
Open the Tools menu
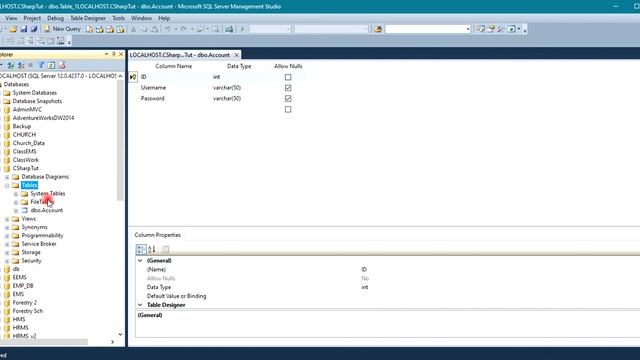click(x=118, y=18)
